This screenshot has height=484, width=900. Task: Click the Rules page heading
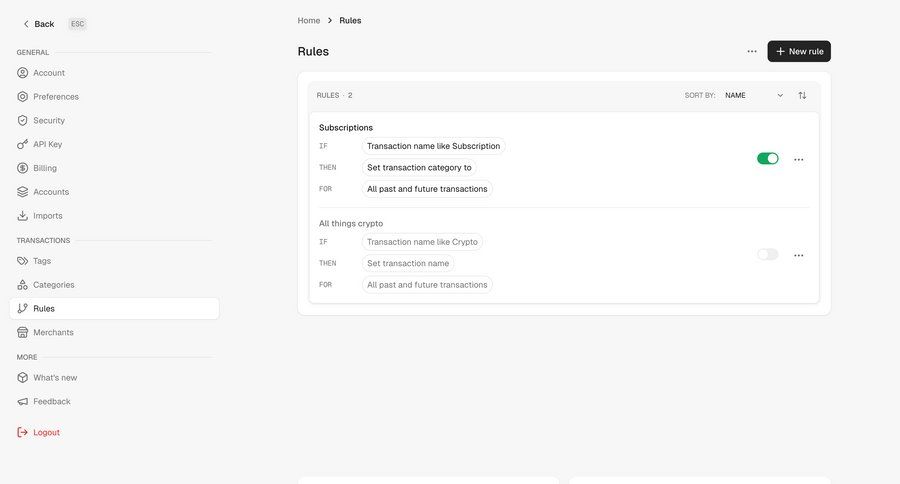click(313, 51)
